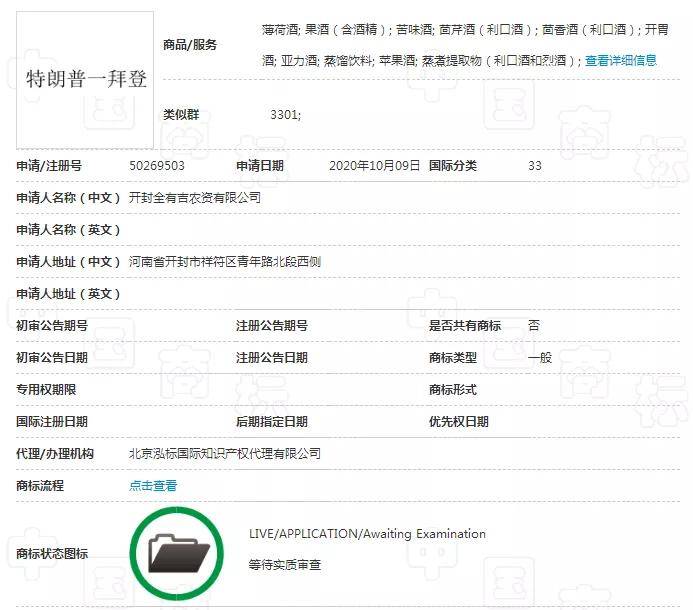Click the 后期指定日期 label

point(272,421)
